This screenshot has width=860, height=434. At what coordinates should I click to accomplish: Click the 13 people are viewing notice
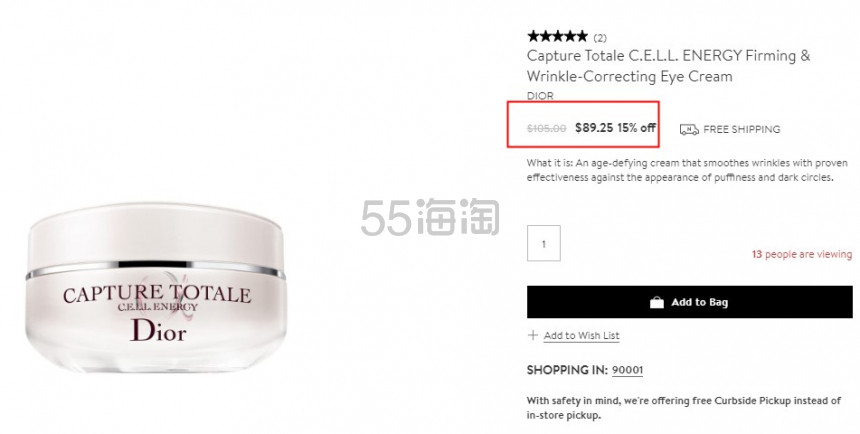[802, 254]
